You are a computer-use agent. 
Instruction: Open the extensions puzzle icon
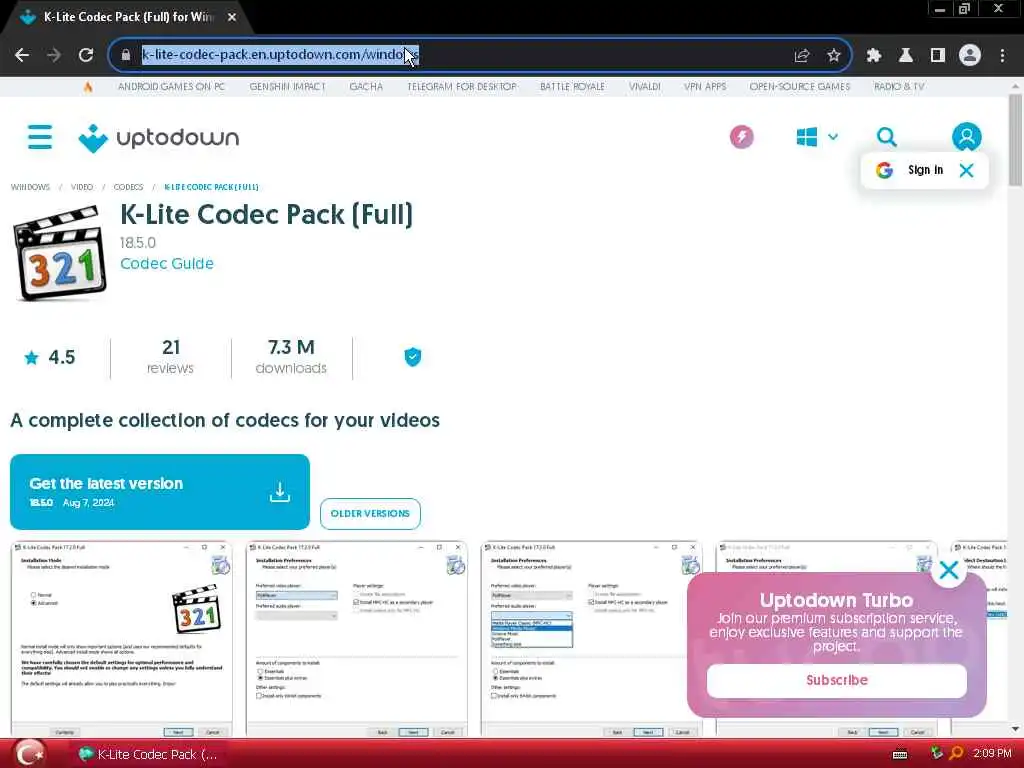(874, 55)
